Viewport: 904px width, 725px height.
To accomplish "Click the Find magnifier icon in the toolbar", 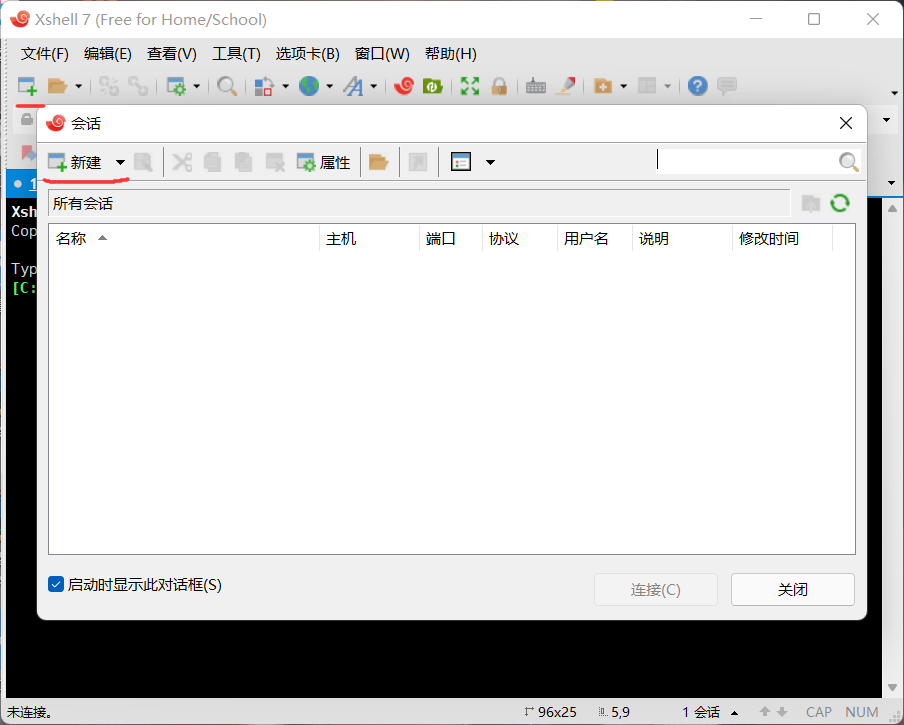I will (x=226, y=86).
